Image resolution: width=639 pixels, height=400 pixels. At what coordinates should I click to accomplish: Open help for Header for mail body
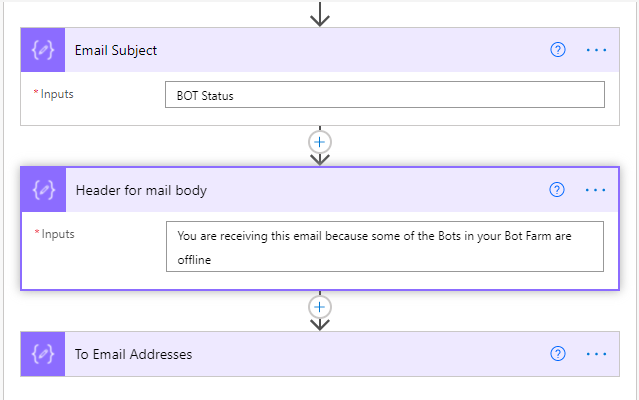pyautogui.click(x=558, y=190)
